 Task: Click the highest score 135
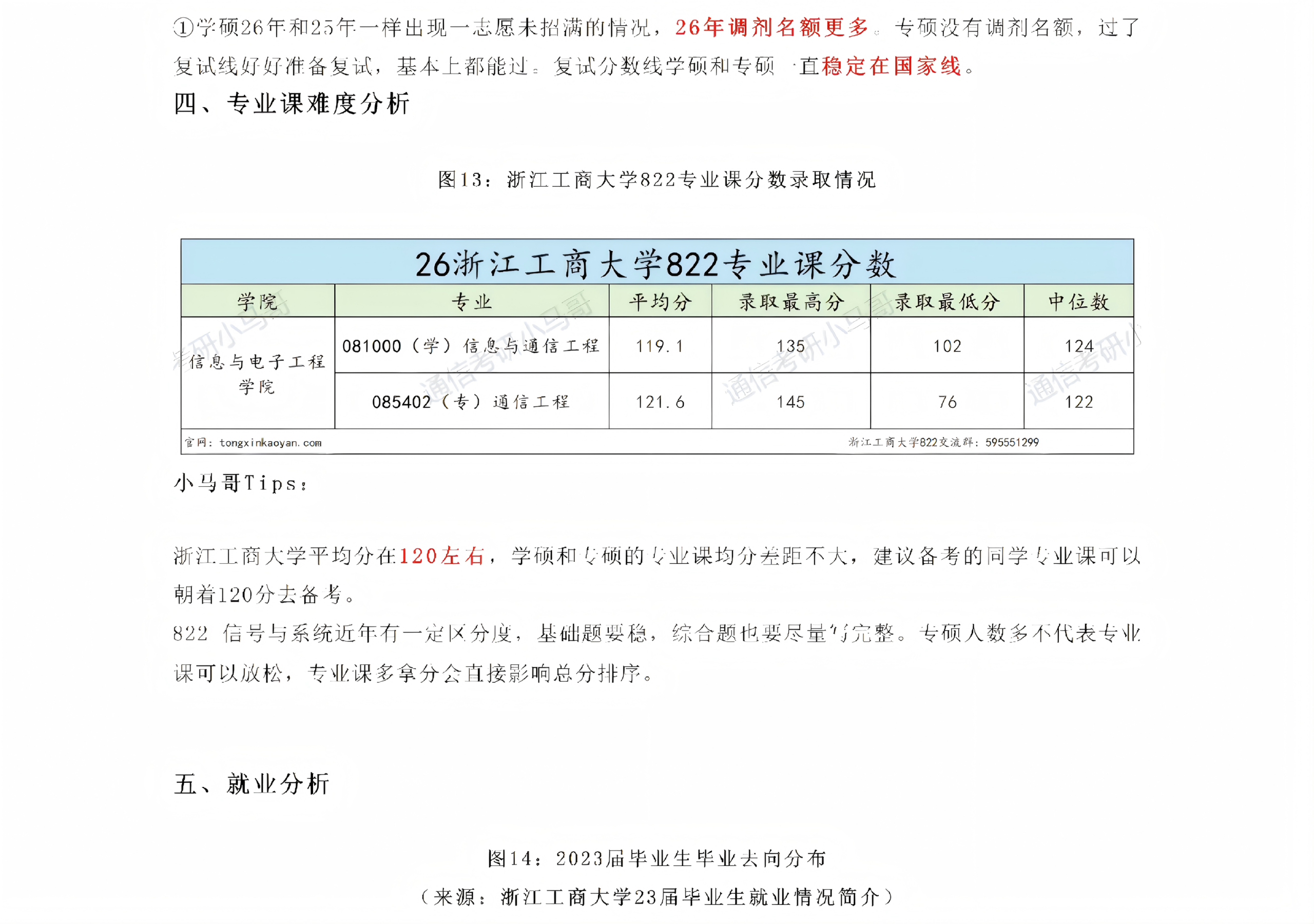tap(791, 346)
